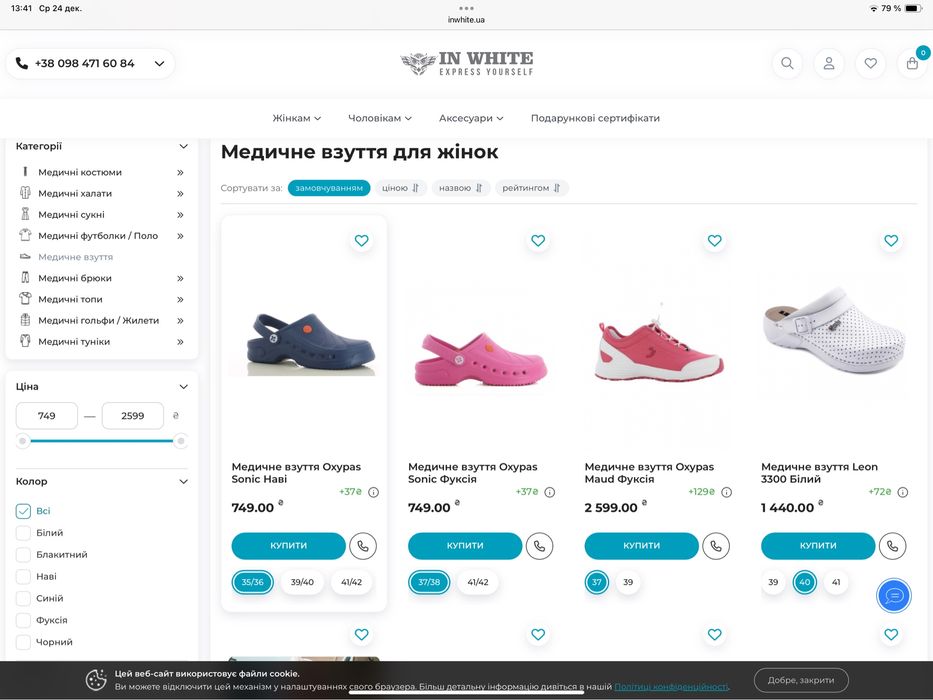Click the phone handset icon in header
Viewport: 933px width, 700px height.
[21, 63]
